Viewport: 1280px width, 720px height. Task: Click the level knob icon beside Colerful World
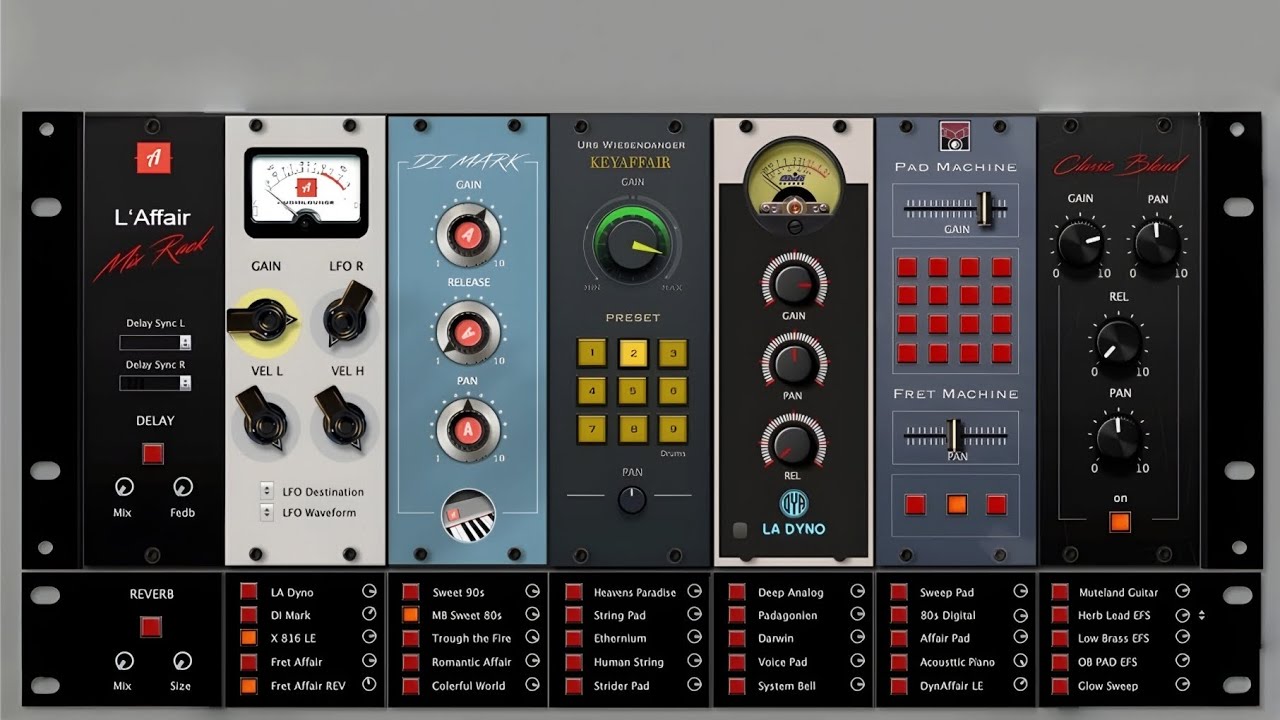(532, 685)
